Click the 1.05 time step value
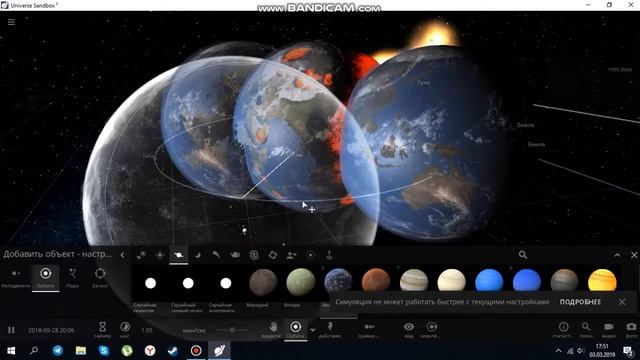The width and height of the screenshot is (640, 360). click(147, 330)
